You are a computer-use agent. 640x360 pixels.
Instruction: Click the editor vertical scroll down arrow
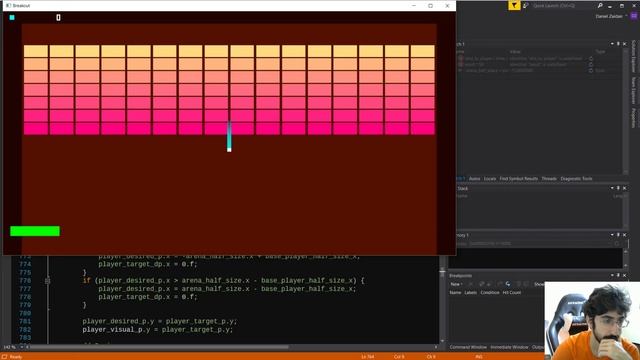(x=442, y=341)
